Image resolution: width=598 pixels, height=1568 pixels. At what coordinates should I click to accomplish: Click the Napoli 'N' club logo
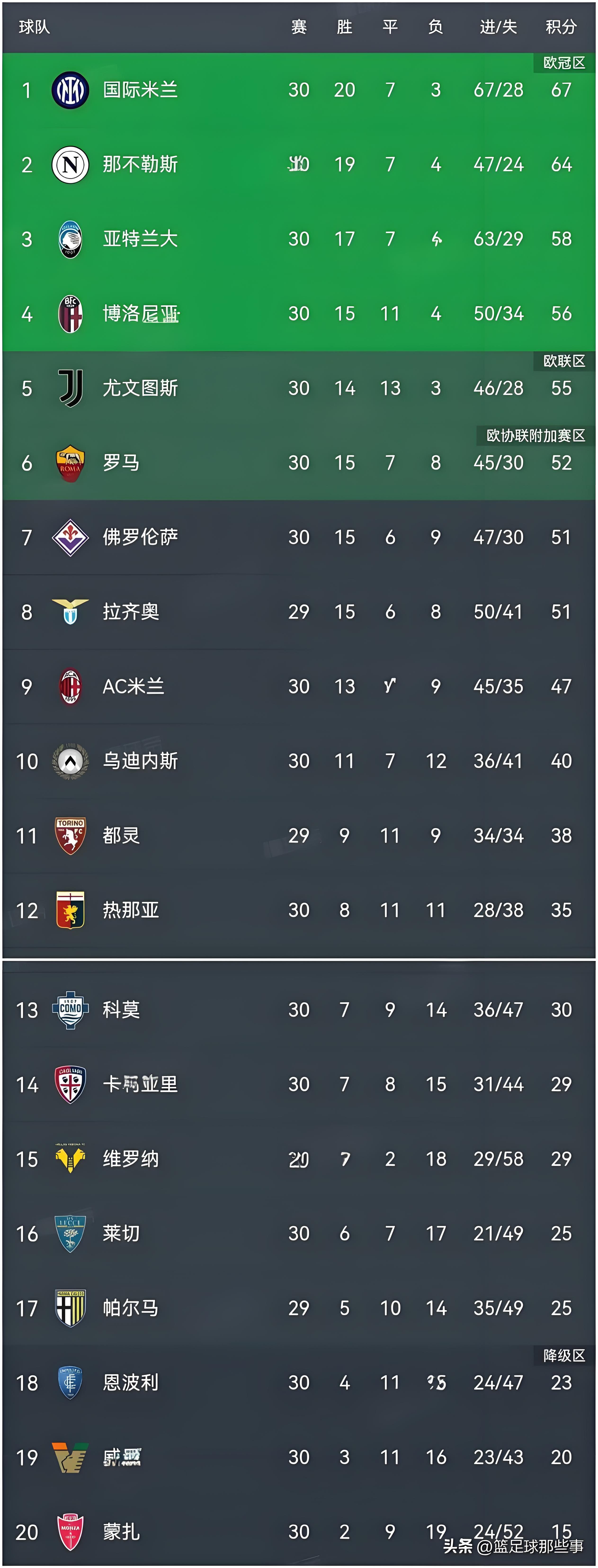[x=71, y=164]
